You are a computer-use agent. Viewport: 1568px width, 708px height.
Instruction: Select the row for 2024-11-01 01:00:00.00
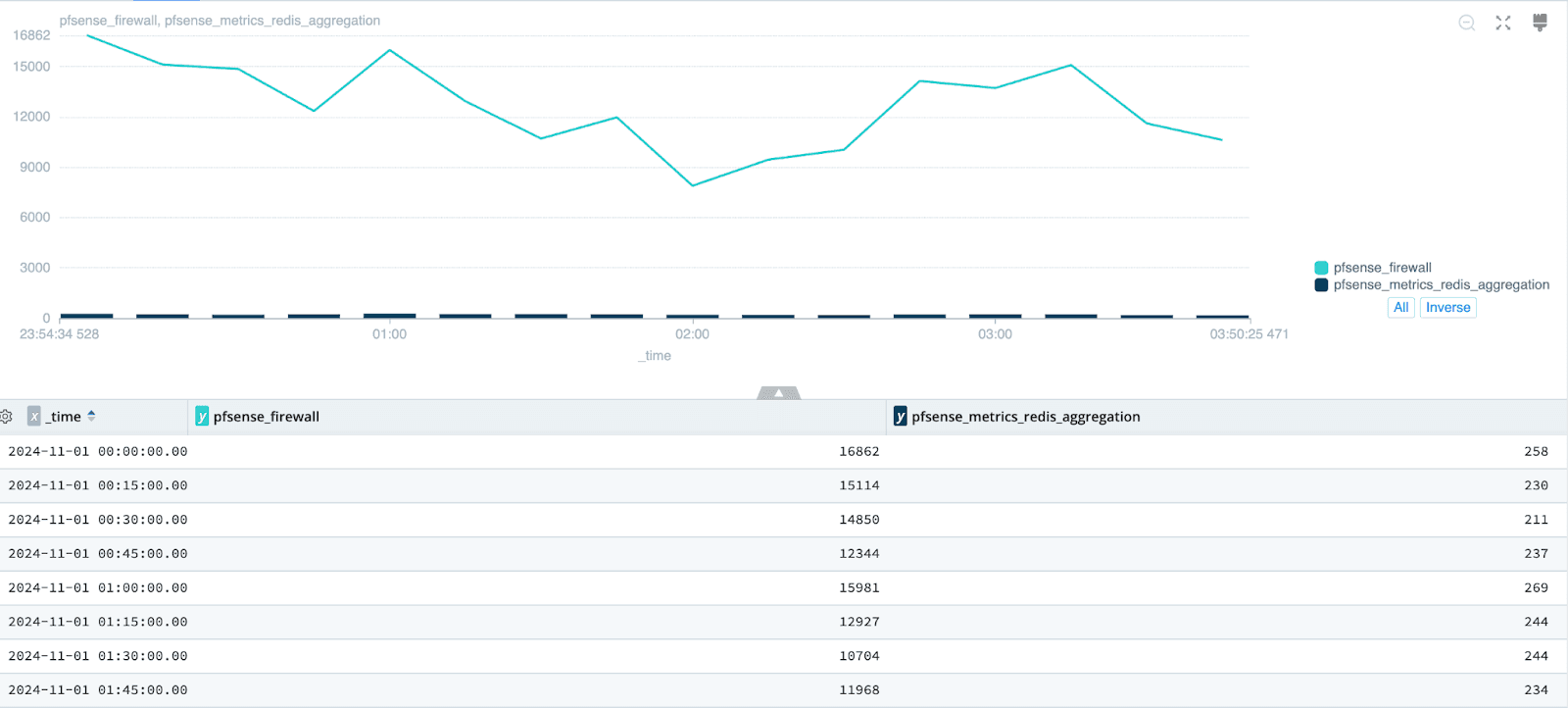pos(98,588)
